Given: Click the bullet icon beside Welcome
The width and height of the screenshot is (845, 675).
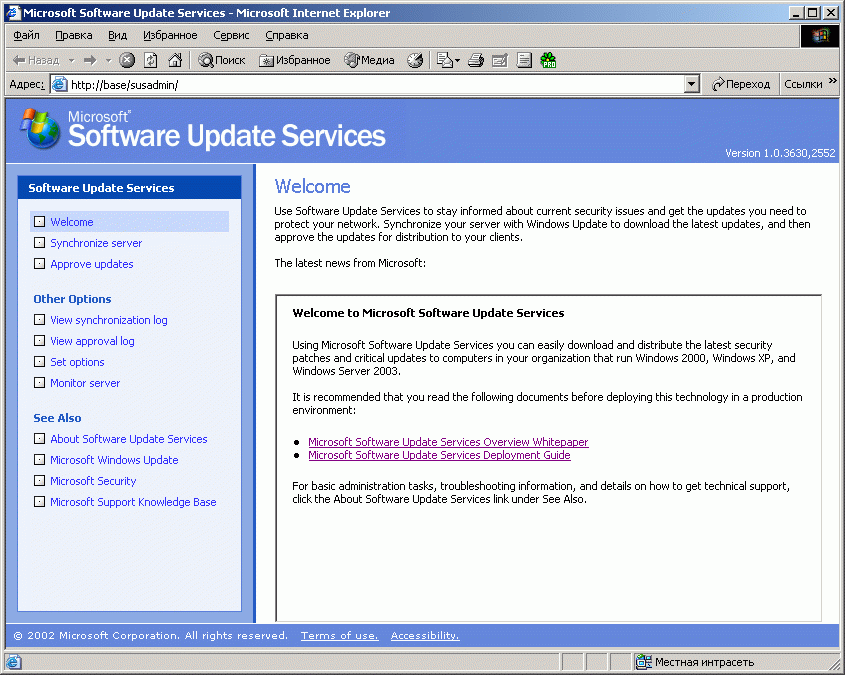Looking at the screenshot, I should [x=39, y=221].
